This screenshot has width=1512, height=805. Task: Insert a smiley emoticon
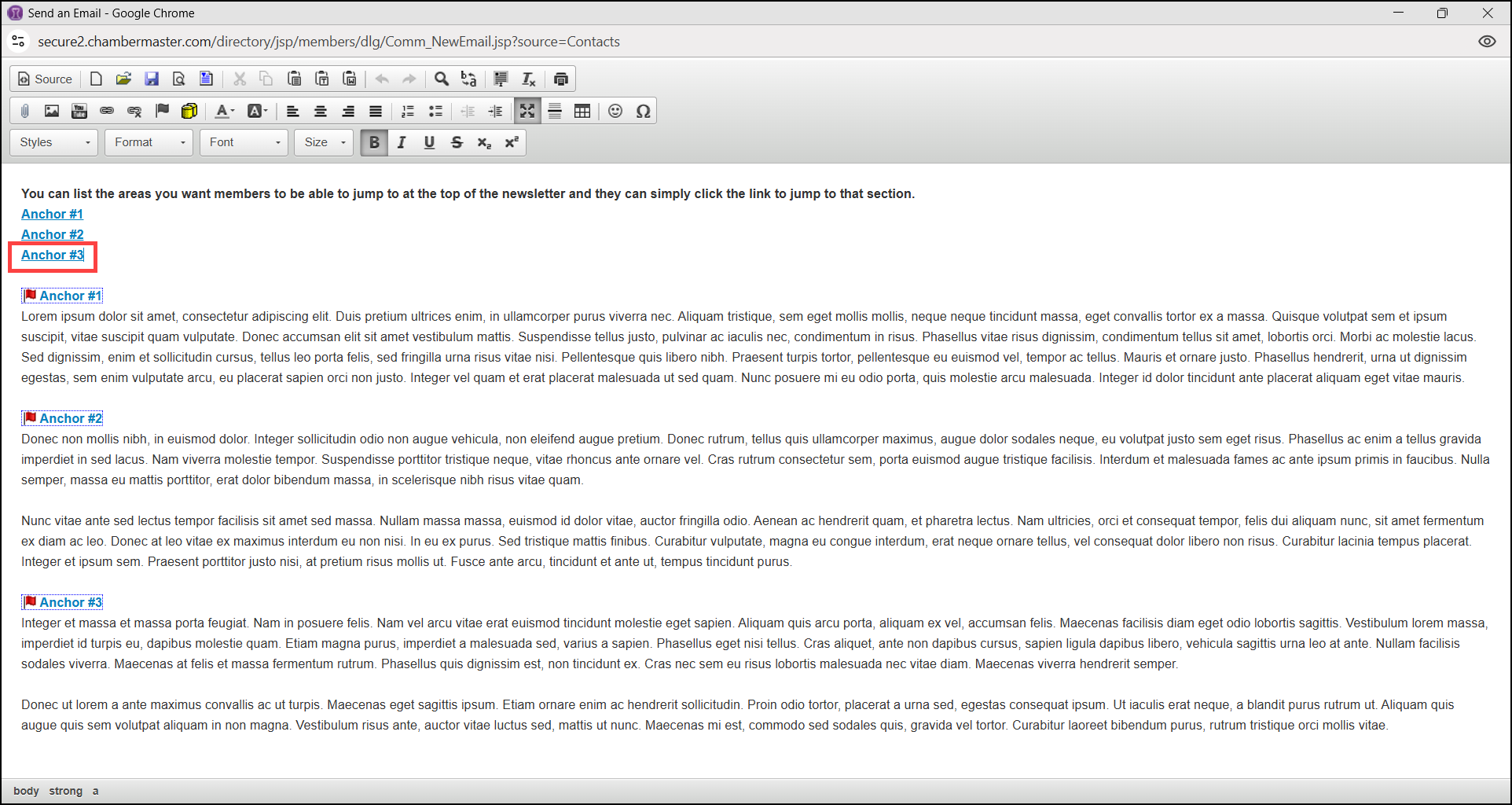tap(615, 111)
